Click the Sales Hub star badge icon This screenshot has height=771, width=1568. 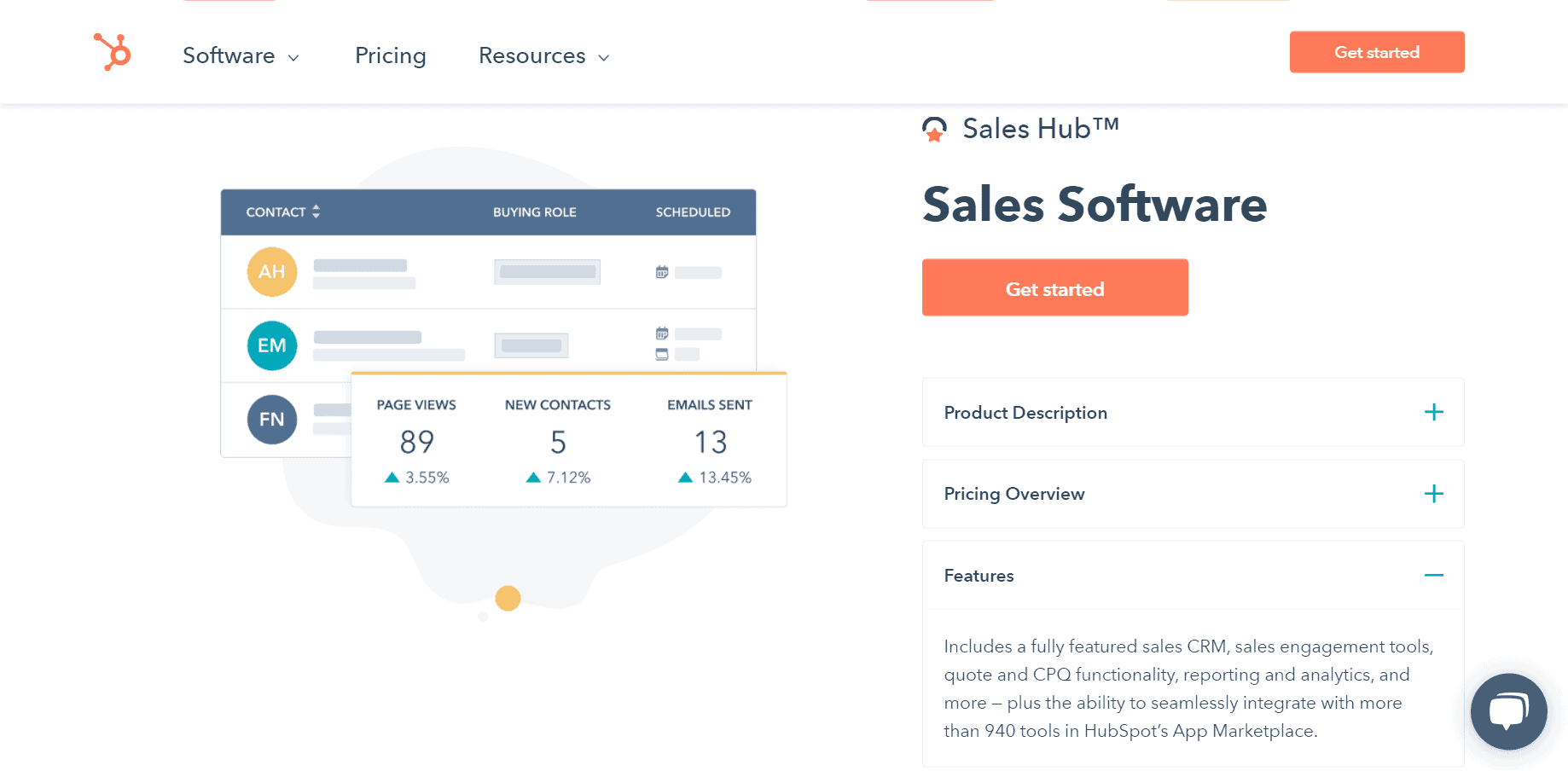pyautogui.click(x=934, y=129)
